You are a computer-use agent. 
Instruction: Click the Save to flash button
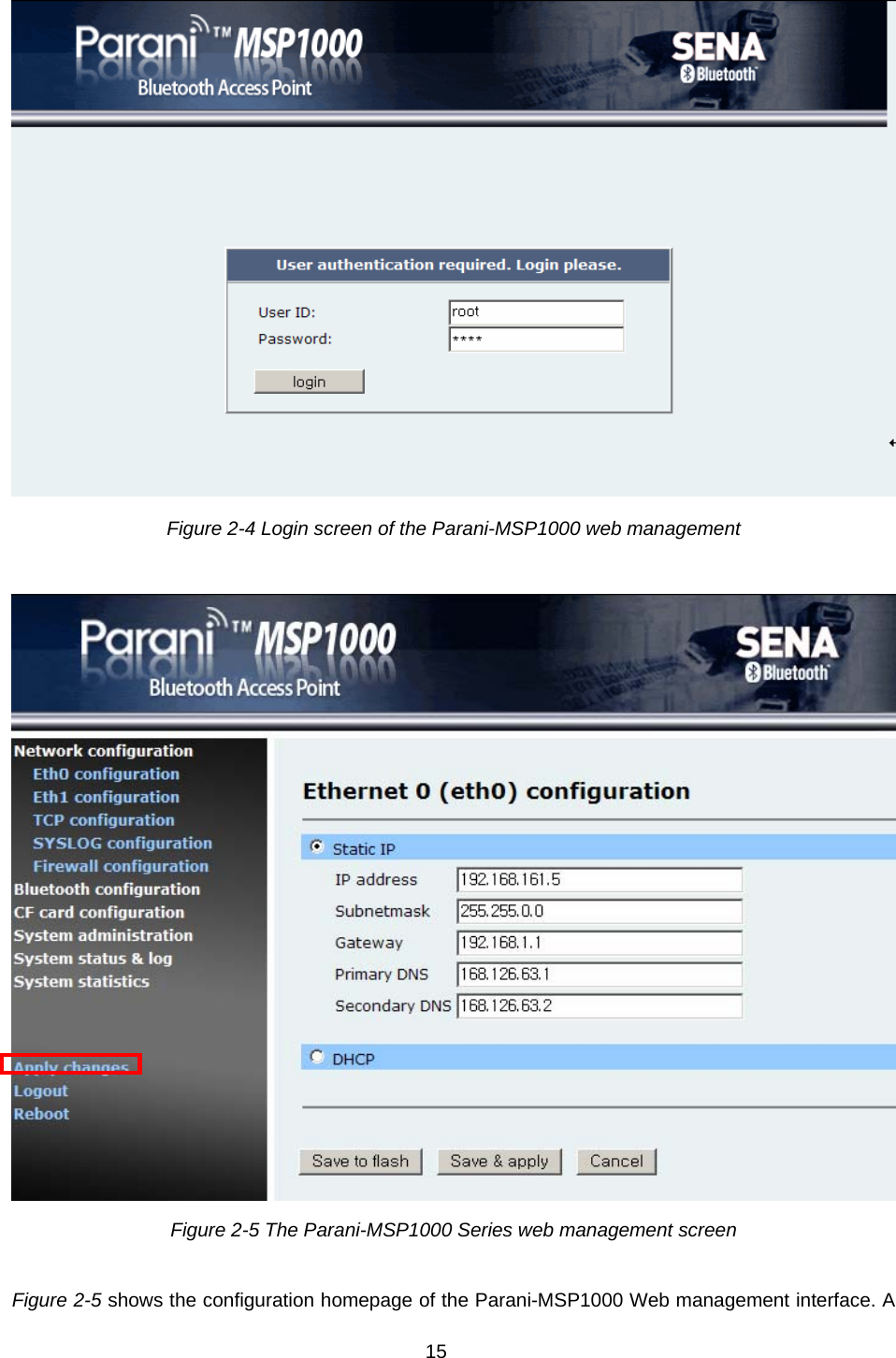coord(360,1161)
